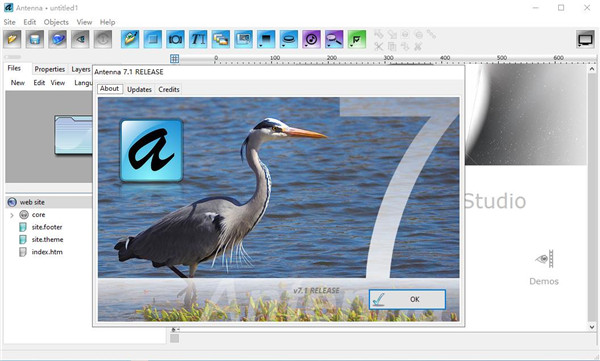Viewport: 600px width, 361px height.
Task: Click the Demos label
Action: [544, 281]
